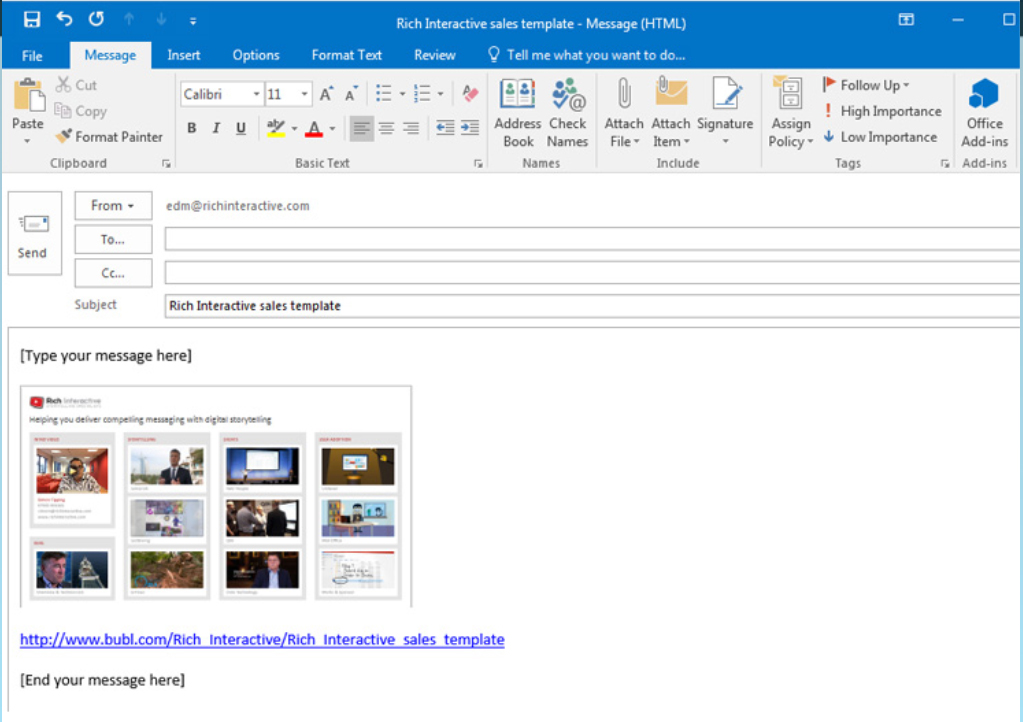
Task: Open the Attach File menu
Action: tap(624, 113)
